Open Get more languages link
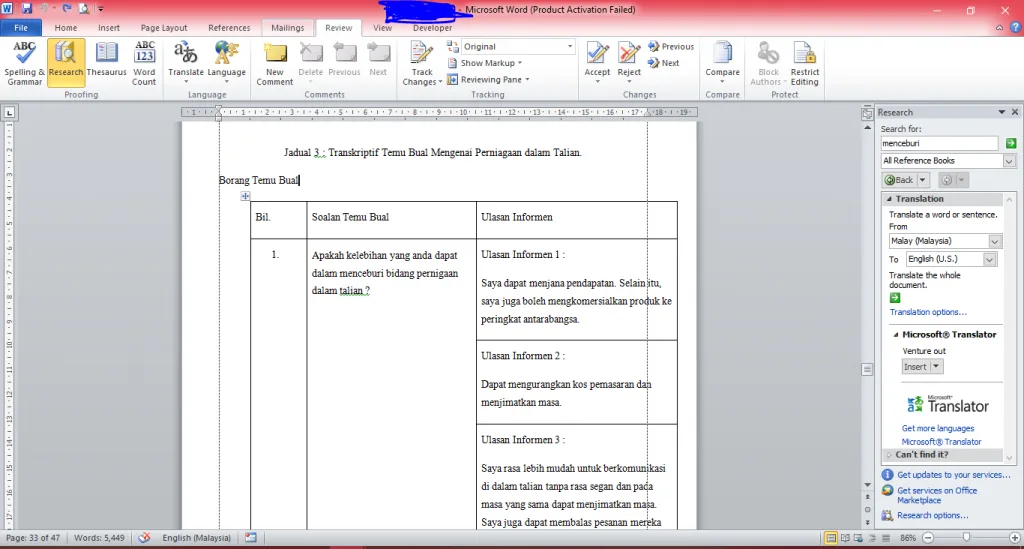The image size is (1024, 549). (x=938, y=428)
